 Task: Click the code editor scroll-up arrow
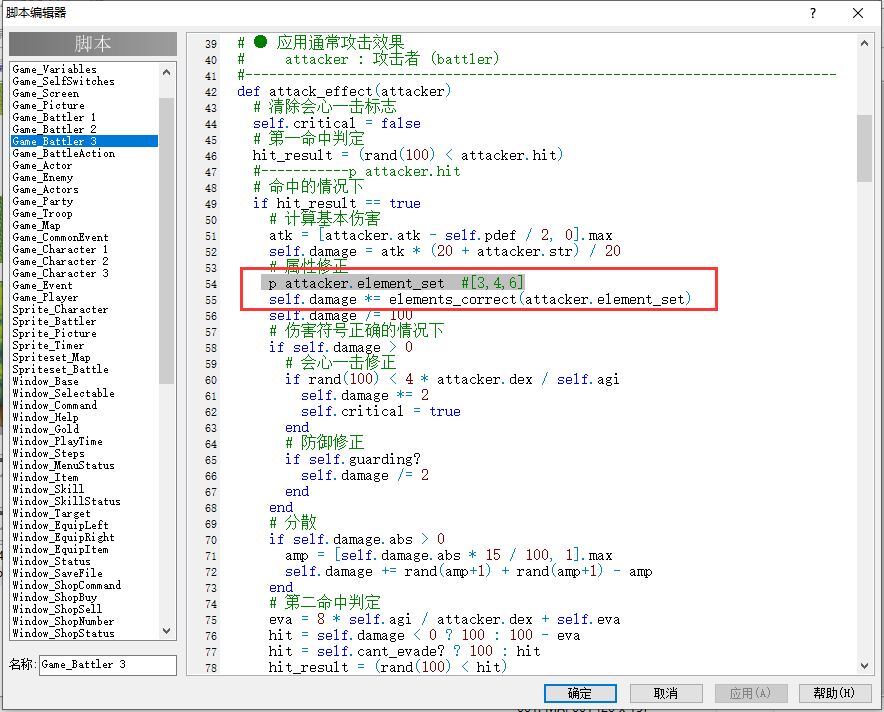coord(864,43)
